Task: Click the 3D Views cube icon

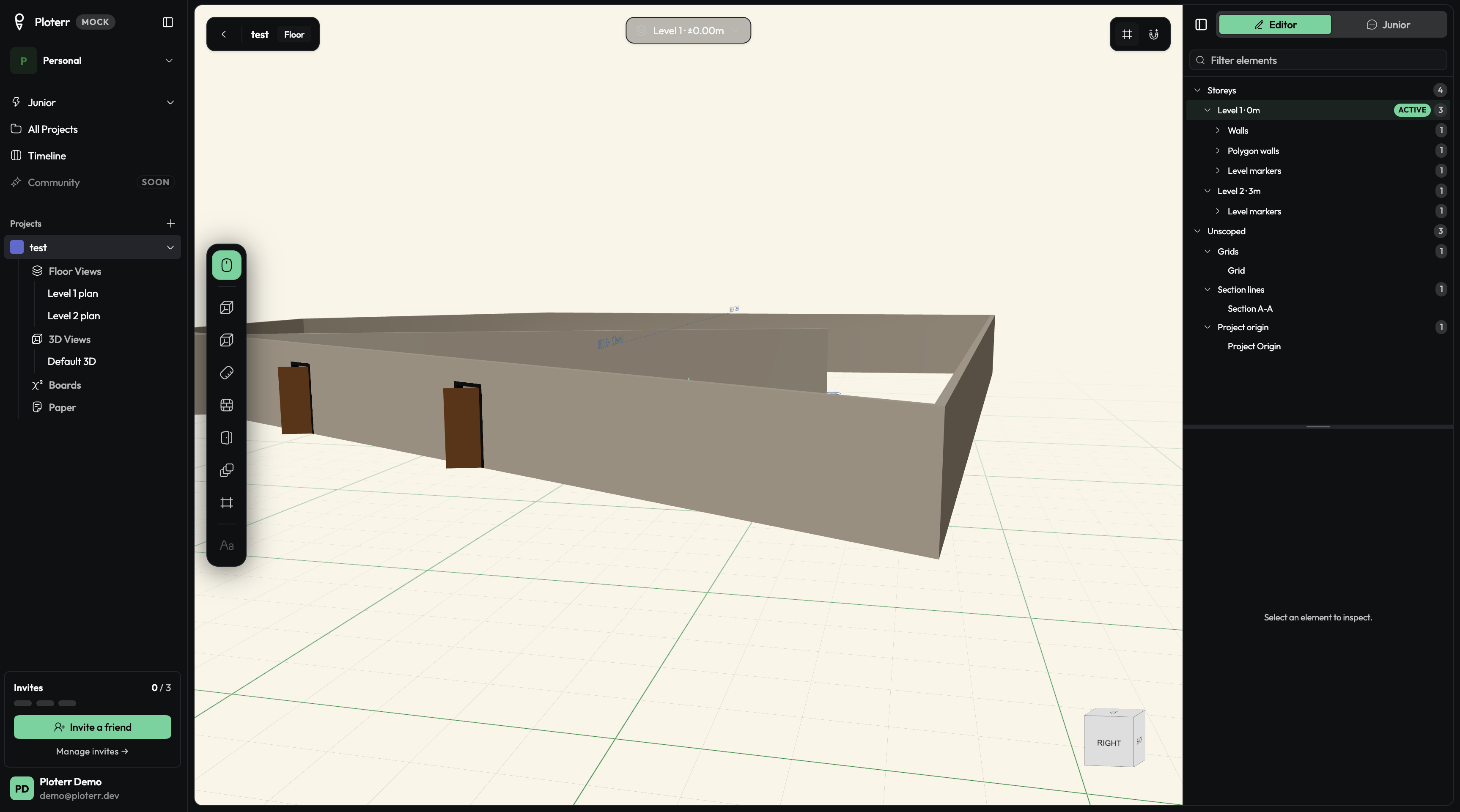Action: [37, 339]
